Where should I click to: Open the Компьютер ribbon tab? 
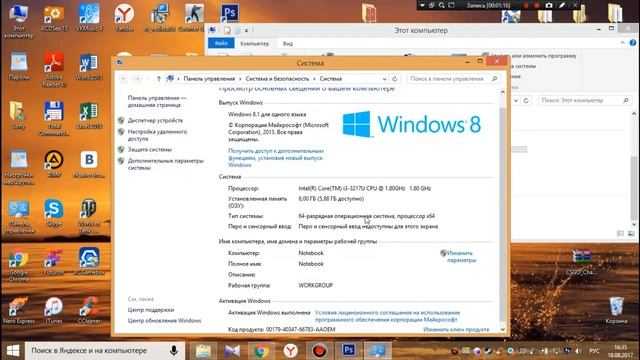point(254,43)
